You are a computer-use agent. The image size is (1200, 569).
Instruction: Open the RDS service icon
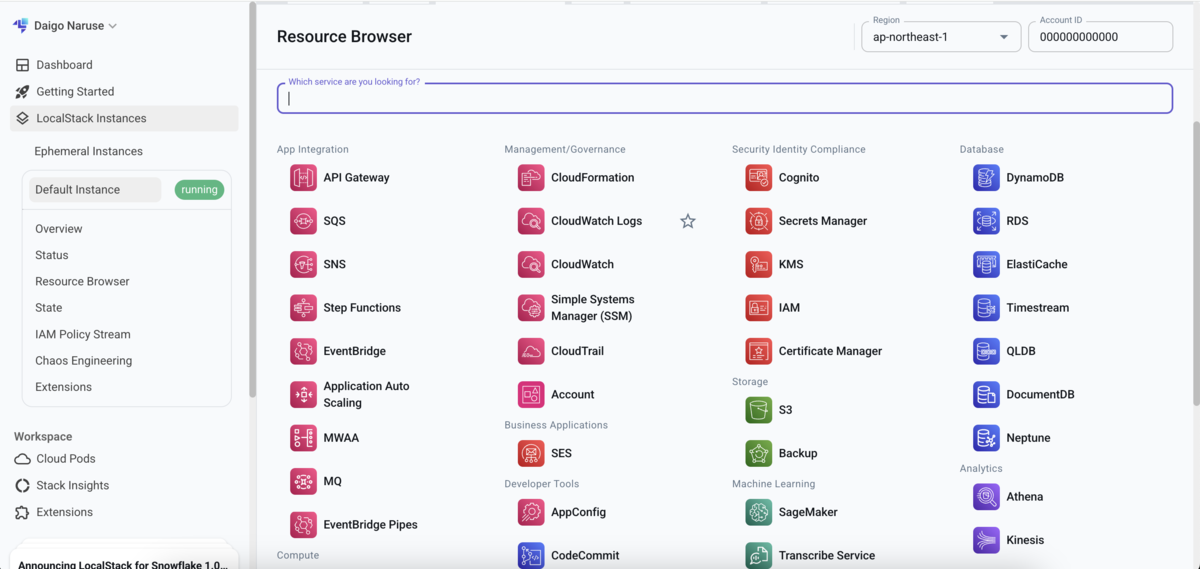(986, 221)
